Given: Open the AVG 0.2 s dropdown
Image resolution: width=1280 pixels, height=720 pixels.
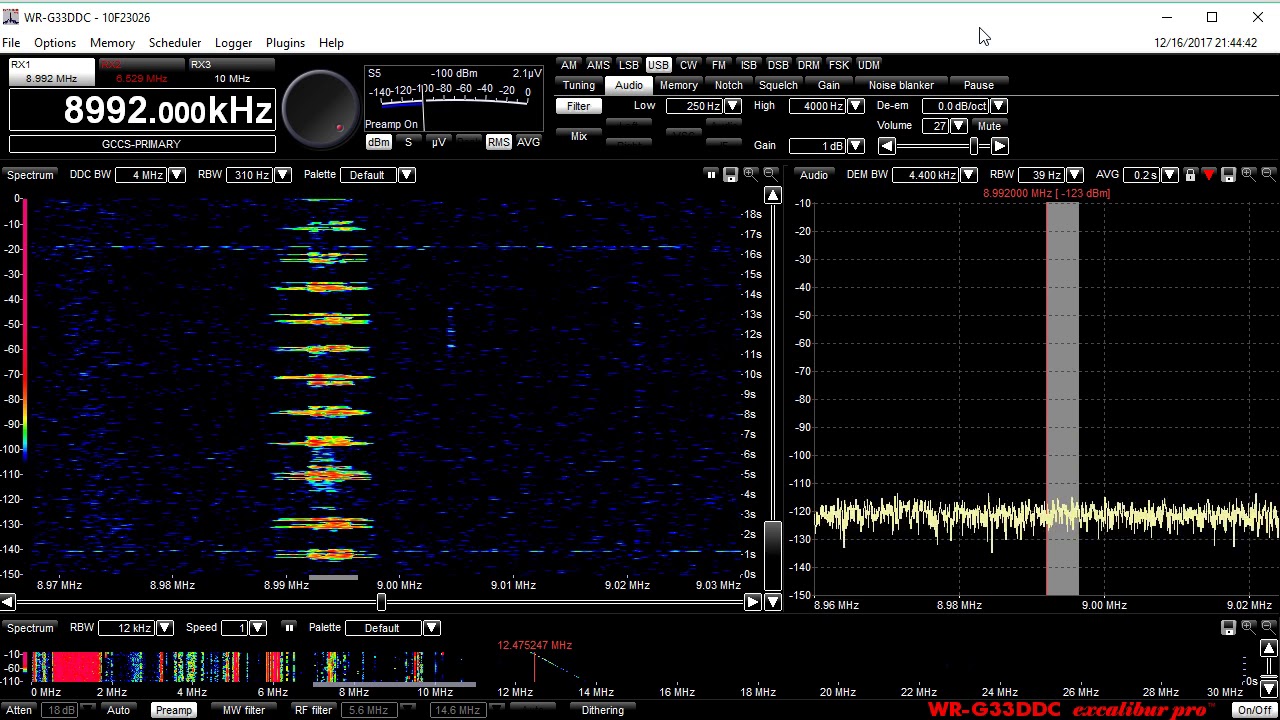Looking at the screenshot, I should [x=1169, y=175].
